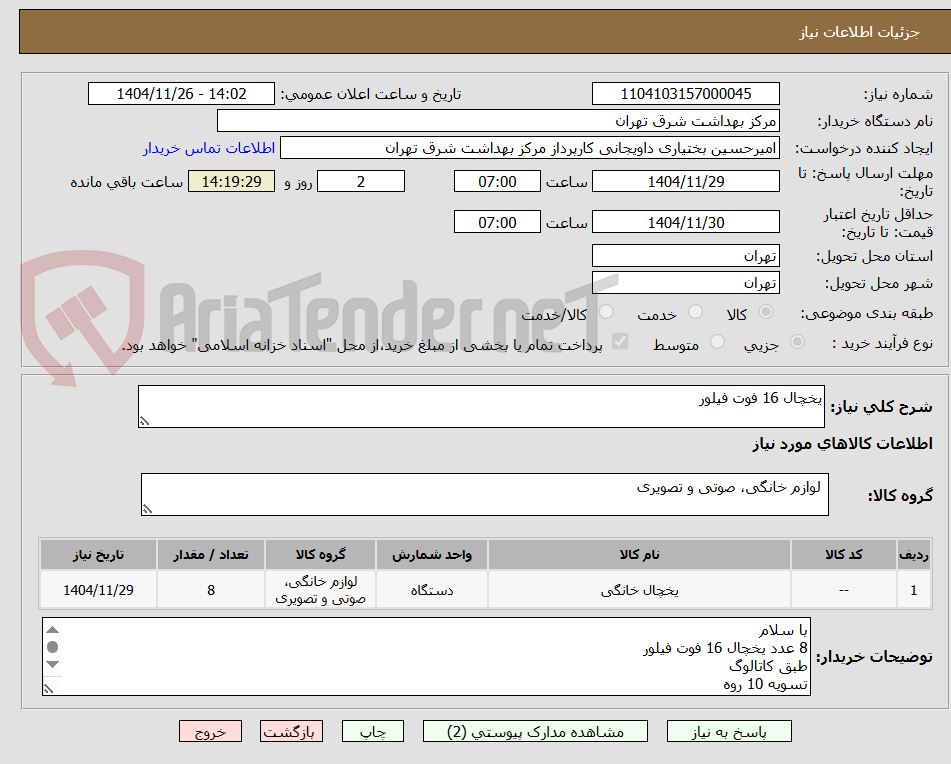Screen dimensions: 951x764
Task: Click the buyer notes scrollbar thumb
Action: 53,647
